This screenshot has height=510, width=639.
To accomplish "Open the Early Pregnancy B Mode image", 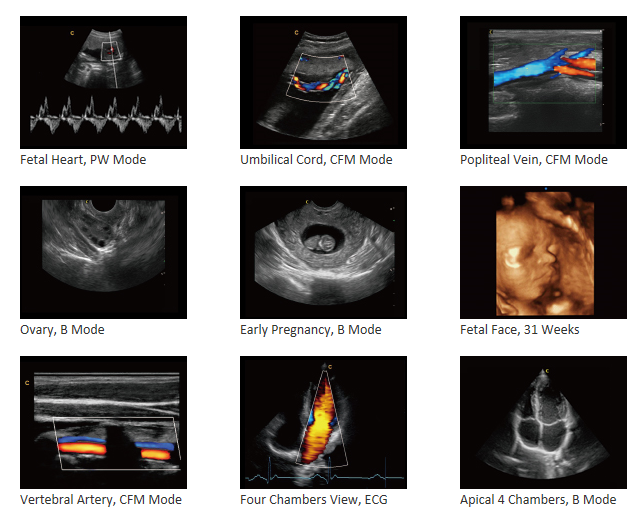I will pyautogui.click(x=323, y=252).
